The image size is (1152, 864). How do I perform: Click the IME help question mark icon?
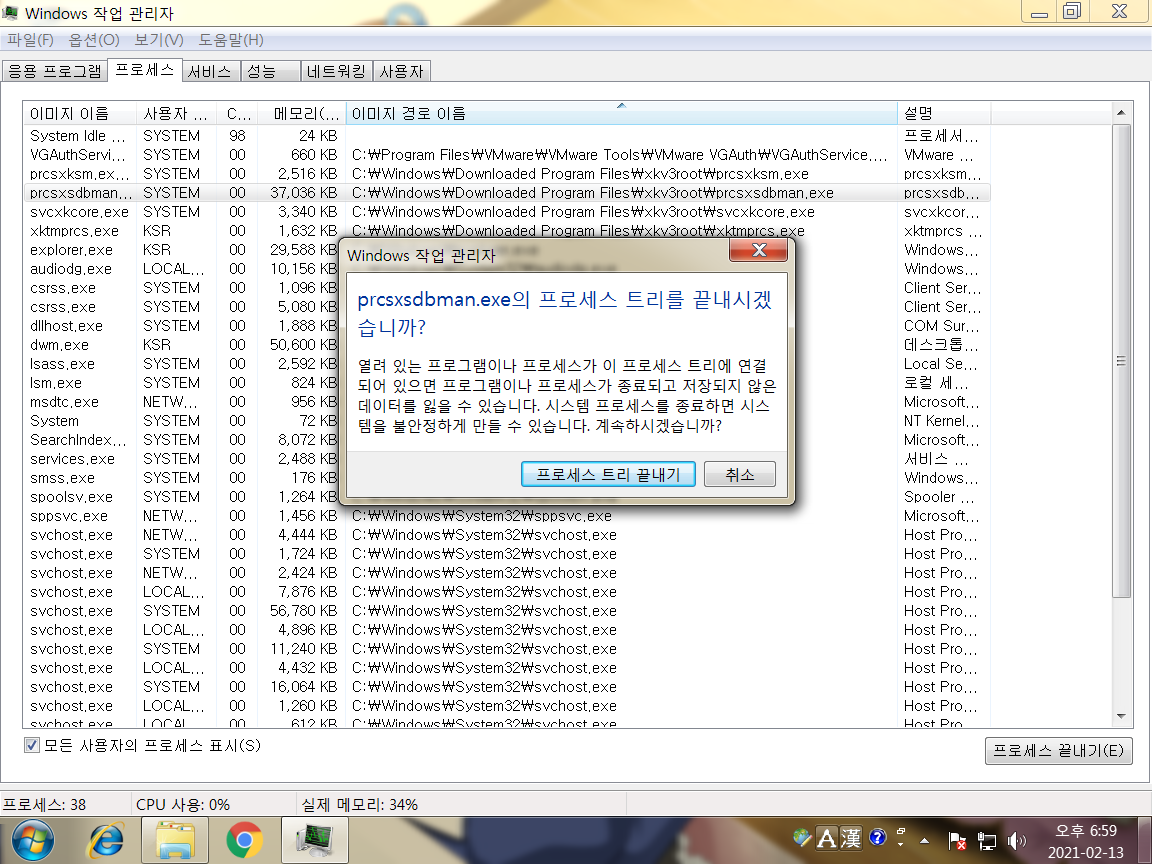click(877, 838)
